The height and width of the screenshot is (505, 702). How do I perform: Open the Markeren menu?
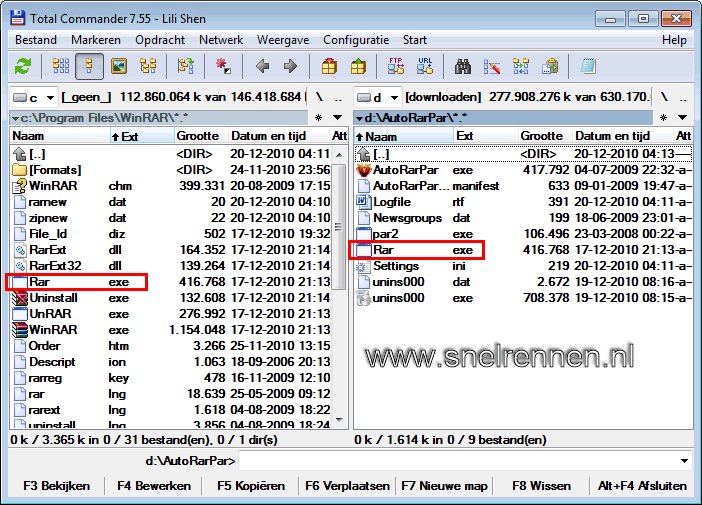click(96, 40)
